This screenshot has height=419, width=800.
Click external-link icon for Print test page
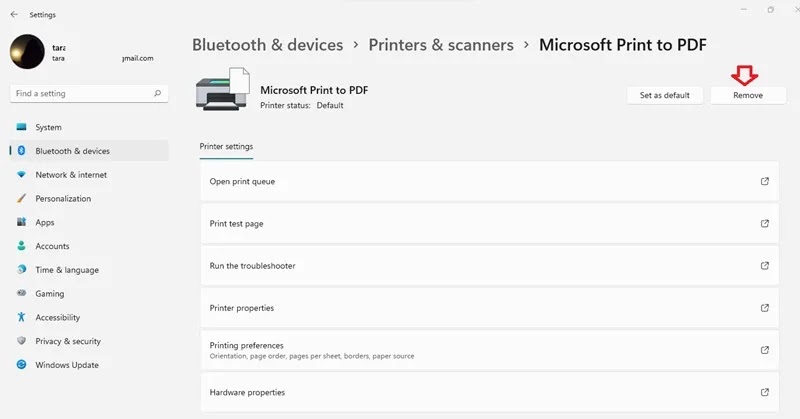tap(764, 224)
